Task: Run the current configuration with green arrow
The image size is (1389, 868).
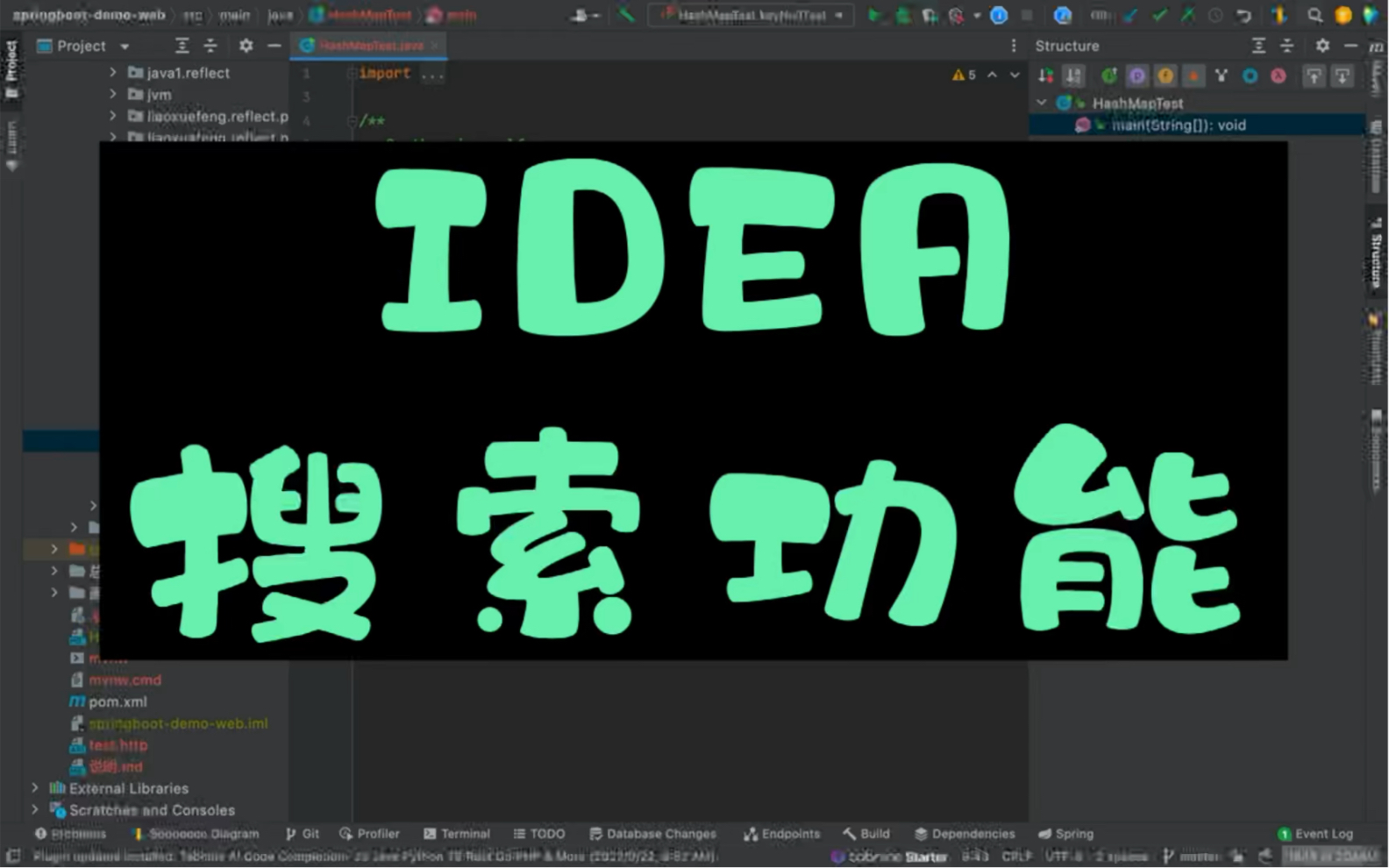Action: point(874,15)
